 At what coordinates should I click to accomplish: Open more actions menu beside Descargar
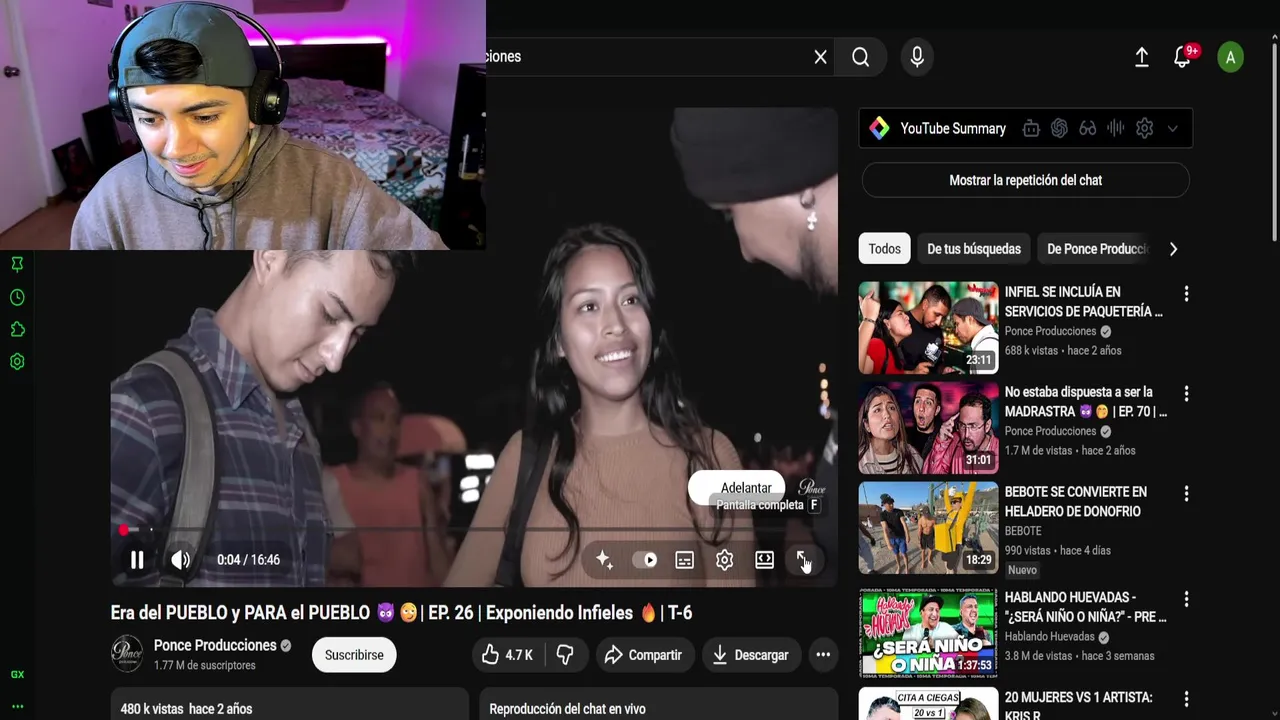tap(823, 655)
